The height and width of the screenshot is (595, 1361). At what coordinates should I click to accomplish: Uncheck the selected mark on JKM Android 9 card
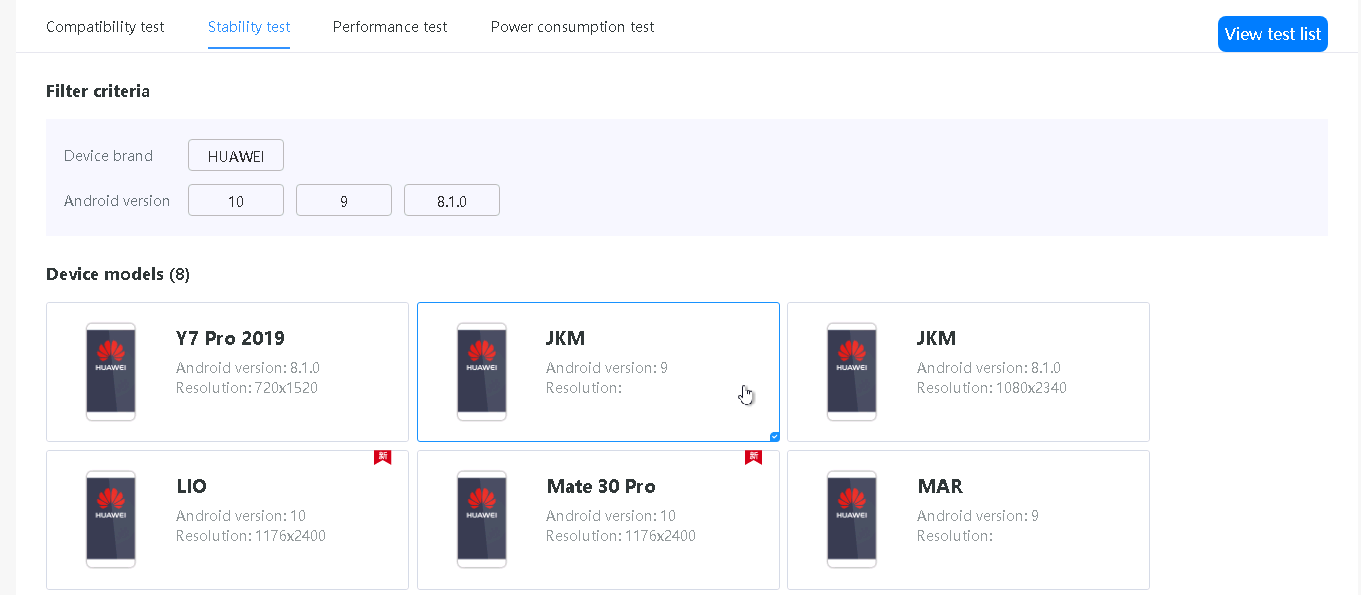tap(774, 436)
